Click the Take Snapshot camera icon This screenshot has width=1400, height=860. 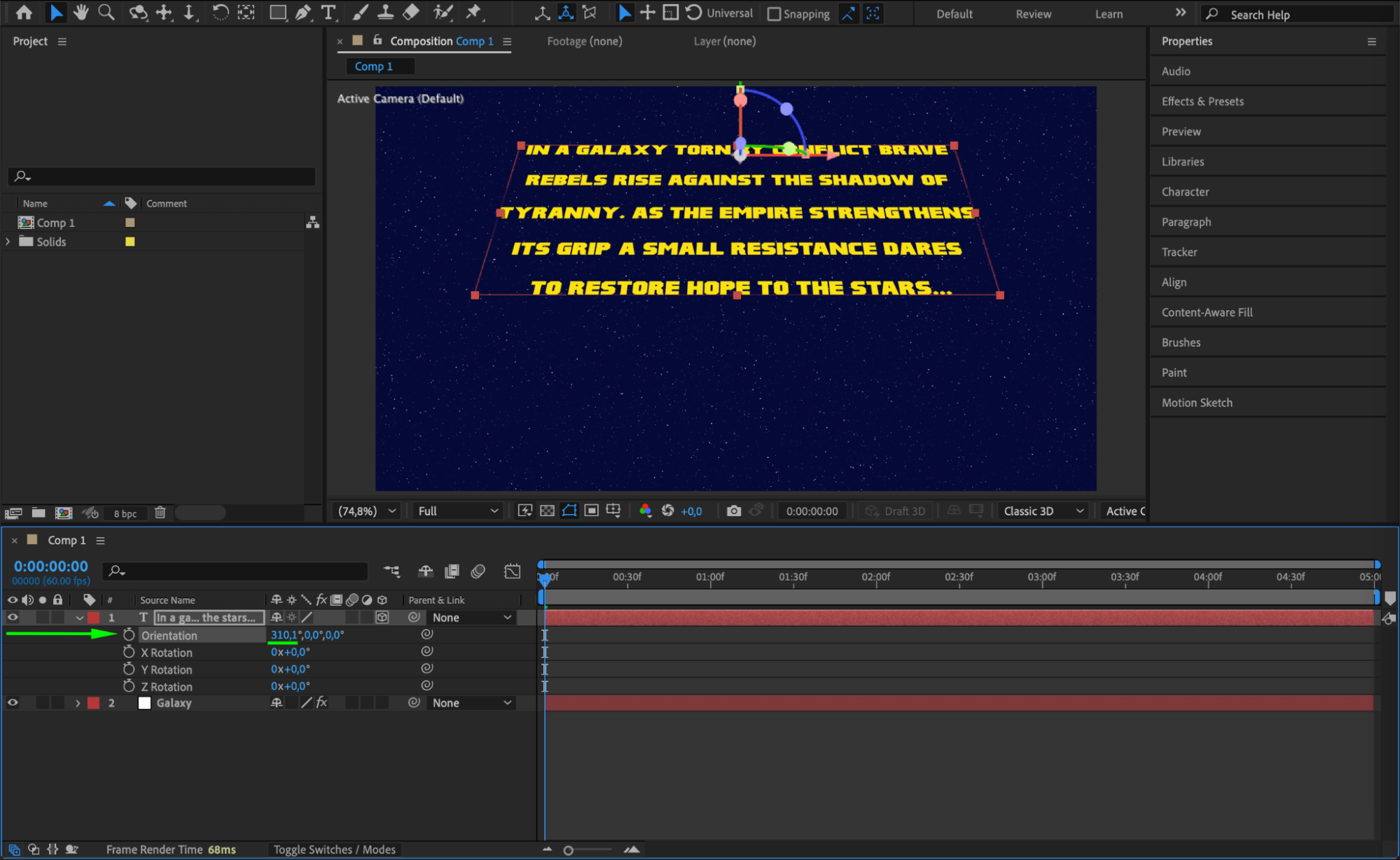click(x=733, y=511)
